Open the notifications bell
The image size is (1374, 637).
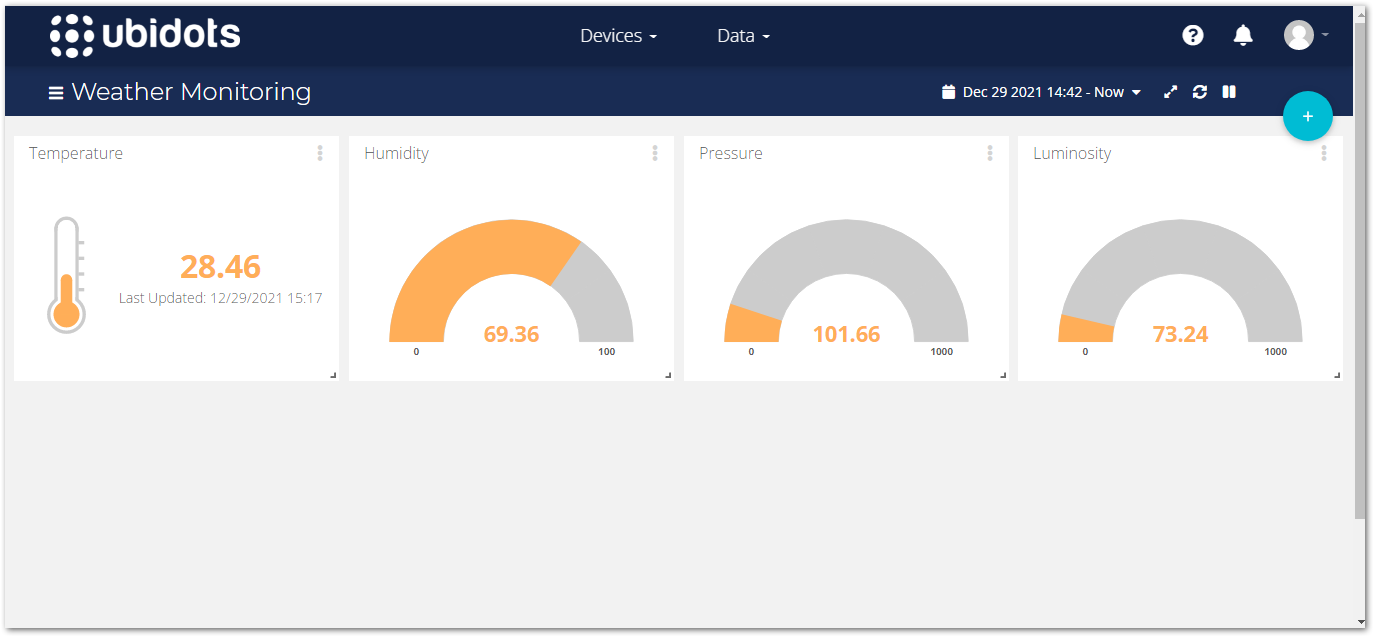pos(1243,36)
